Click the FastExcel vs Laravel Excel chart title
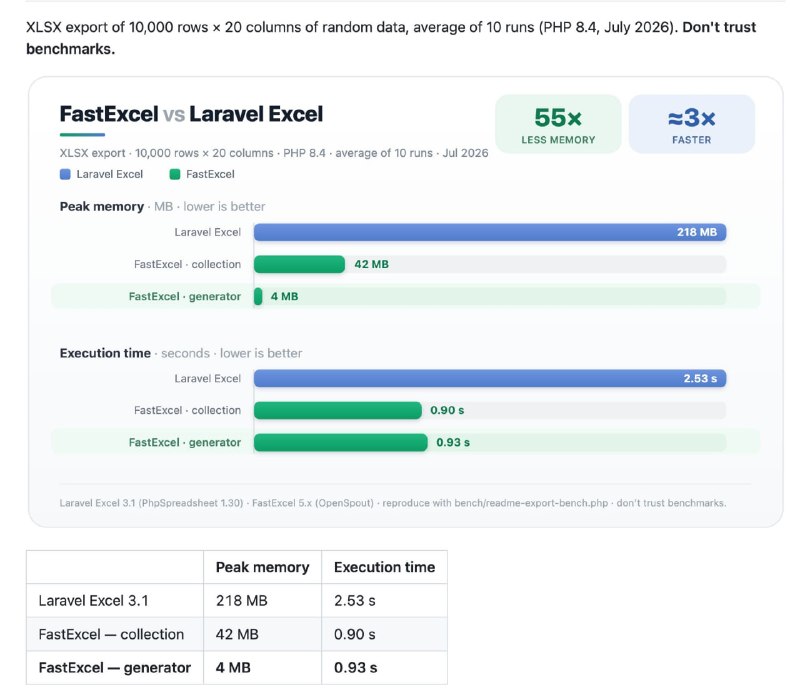 (x=191, y=114)
